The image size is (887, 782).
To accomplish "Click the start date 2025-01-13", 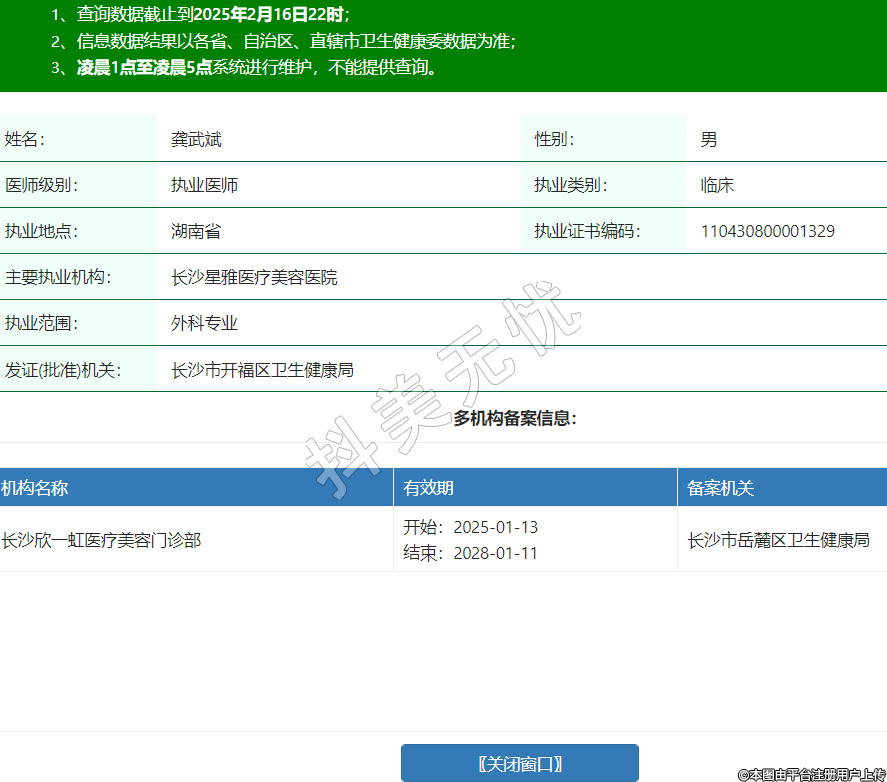I will click(495, 527).
